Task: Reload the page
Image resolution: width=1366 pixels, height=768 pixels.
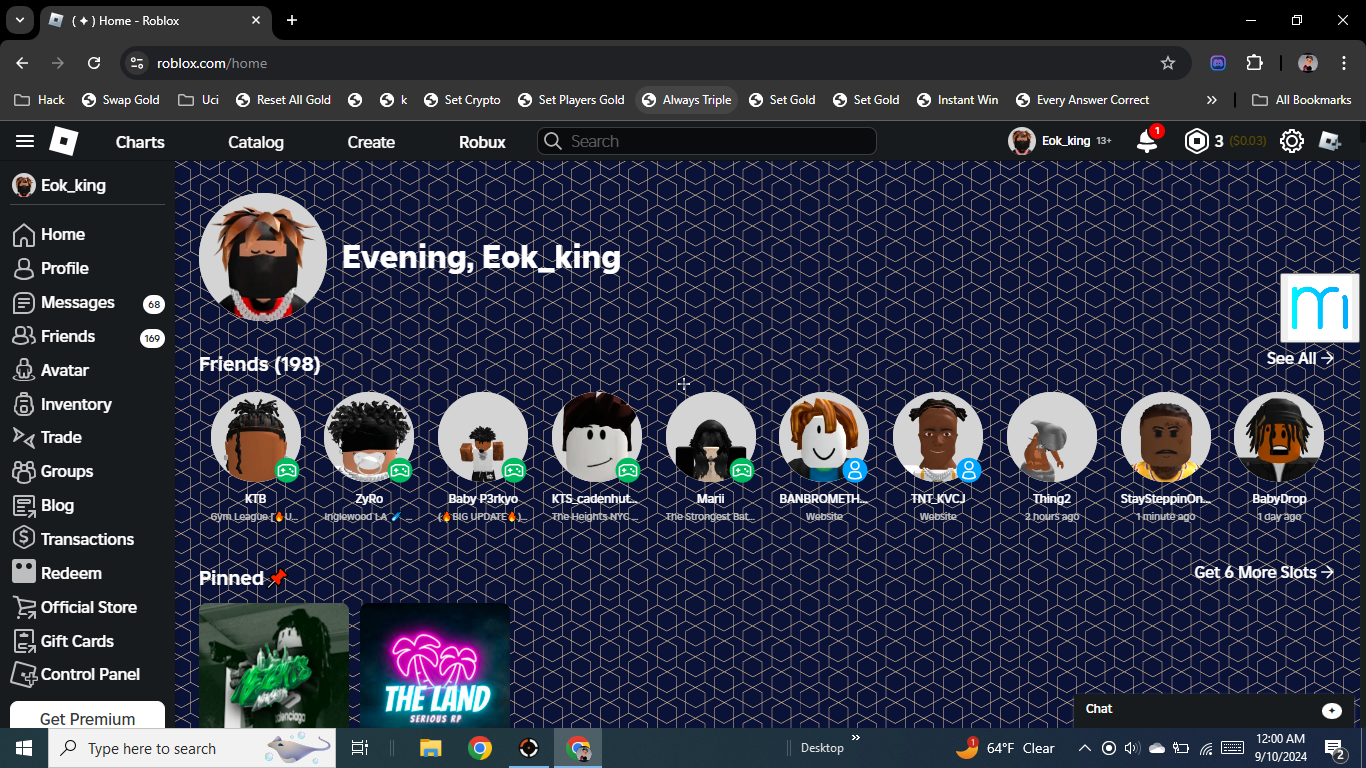Action: click(x=94, y=63)
